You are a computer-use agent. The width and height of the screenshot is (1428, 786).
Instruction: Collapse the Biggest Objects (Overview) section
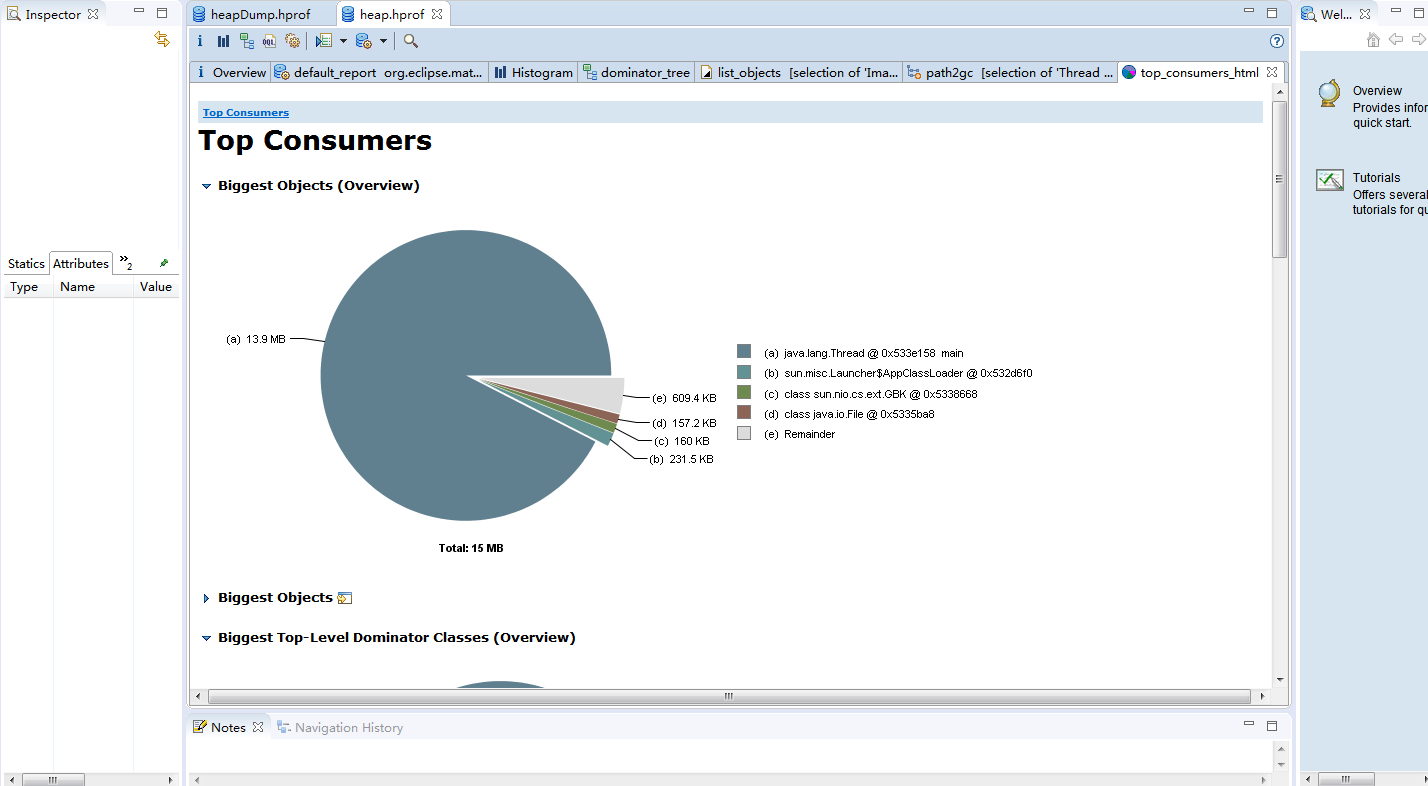[207, 186]
